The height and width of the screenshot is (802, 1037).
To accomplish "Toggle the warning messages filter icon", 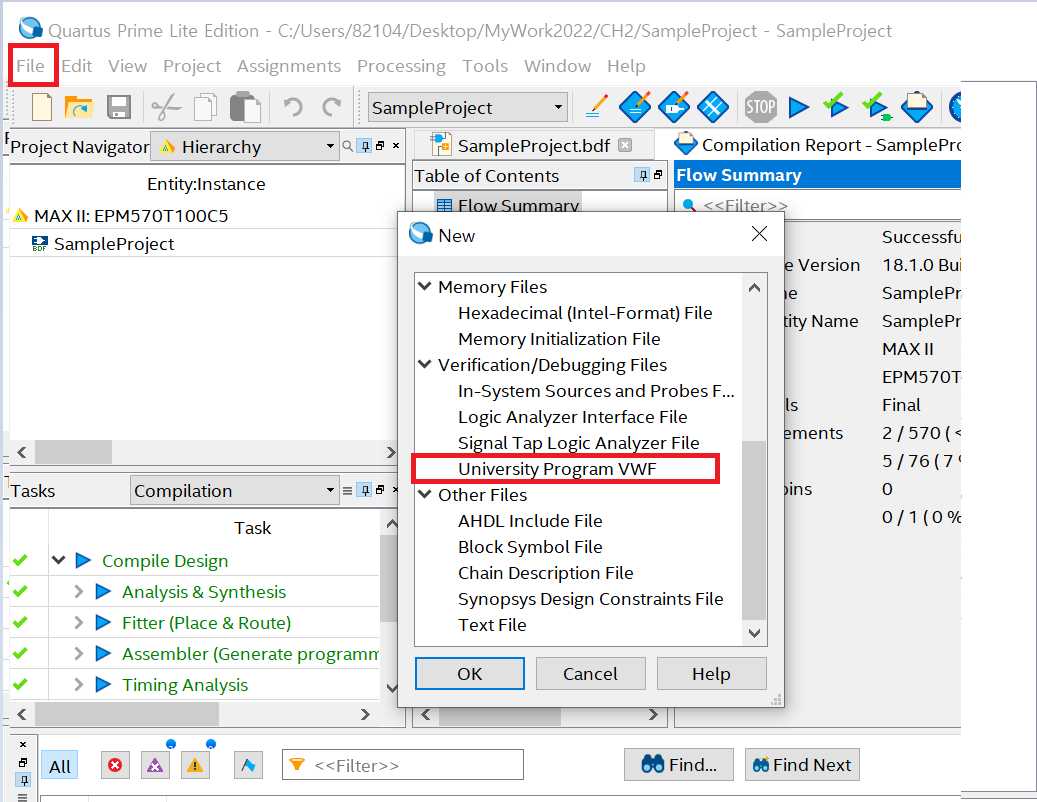I will click(x=195, y=766).
